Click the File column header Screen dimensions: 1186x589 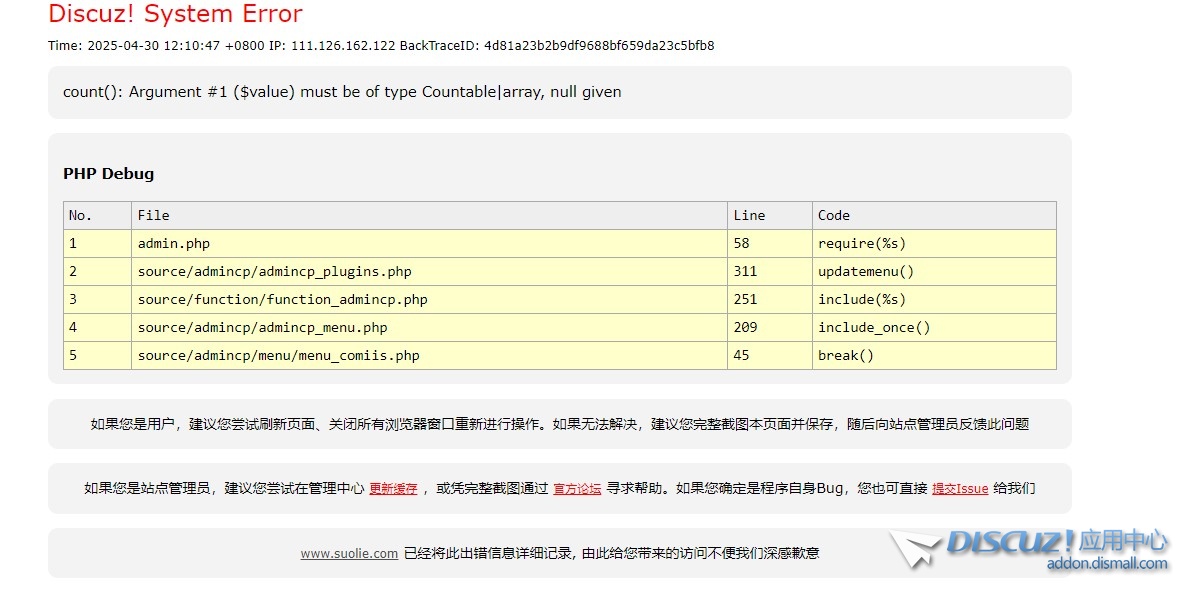click(430, 215)
